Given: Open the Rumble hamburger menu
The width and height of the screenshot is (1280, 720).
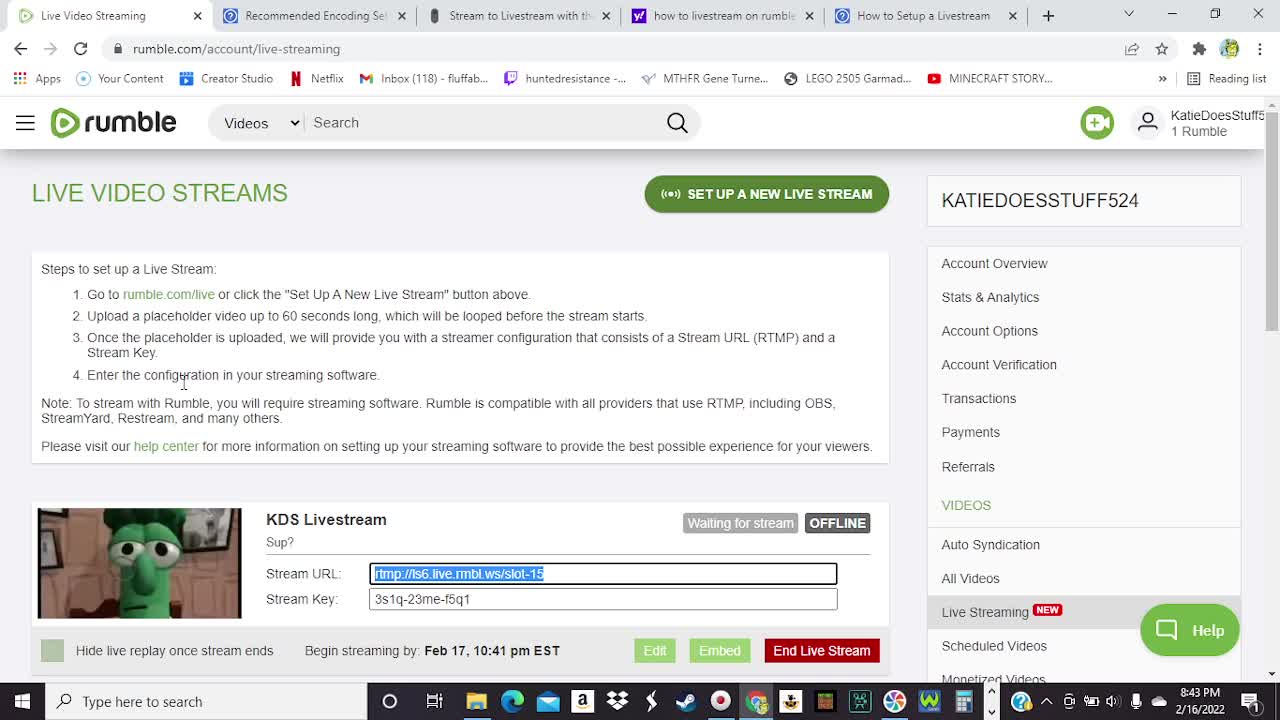Looking at the screenshot, I should (25, 123).
